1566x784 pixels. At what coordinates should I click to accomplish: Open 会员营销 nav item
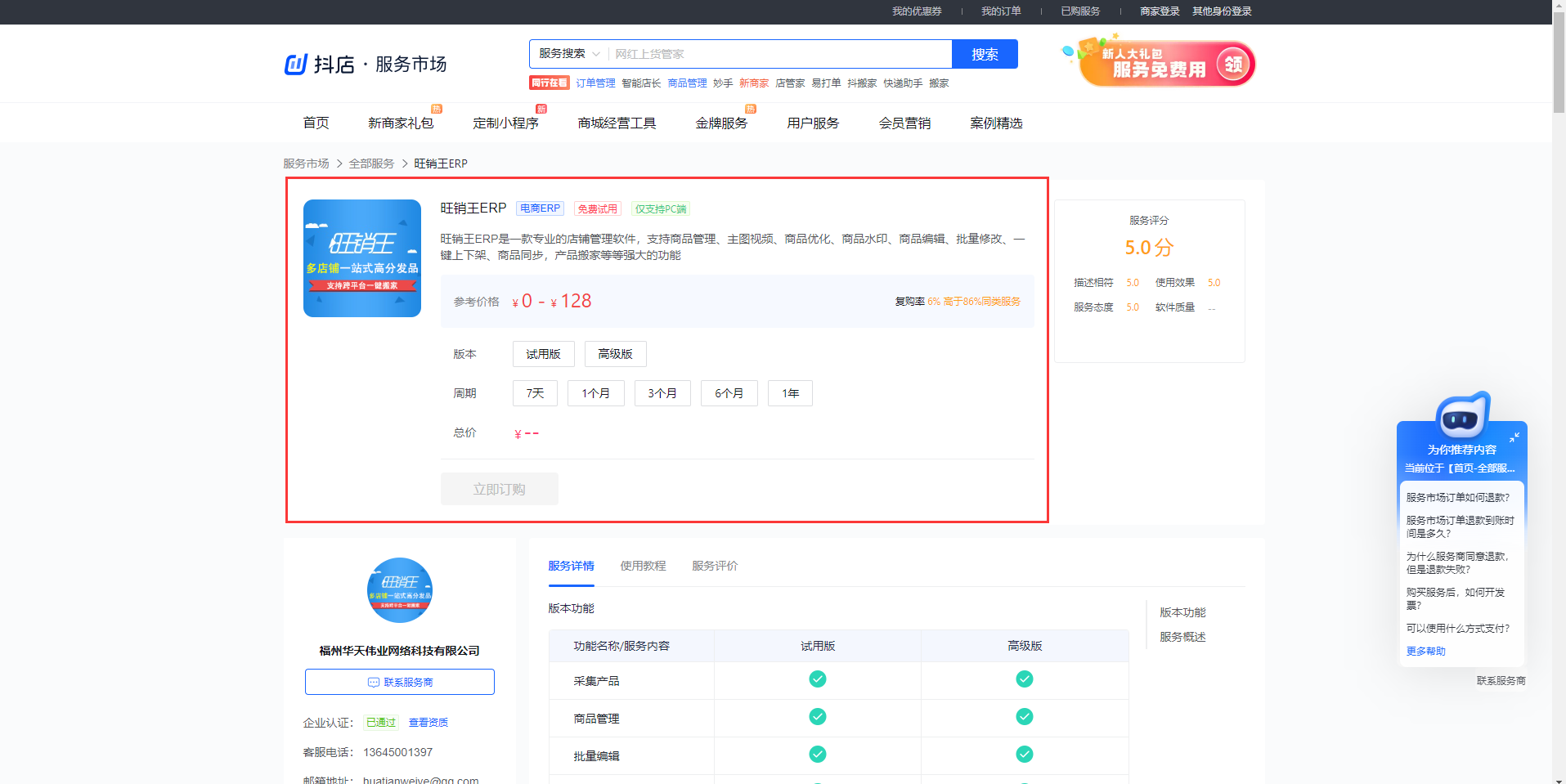[904, 123]
